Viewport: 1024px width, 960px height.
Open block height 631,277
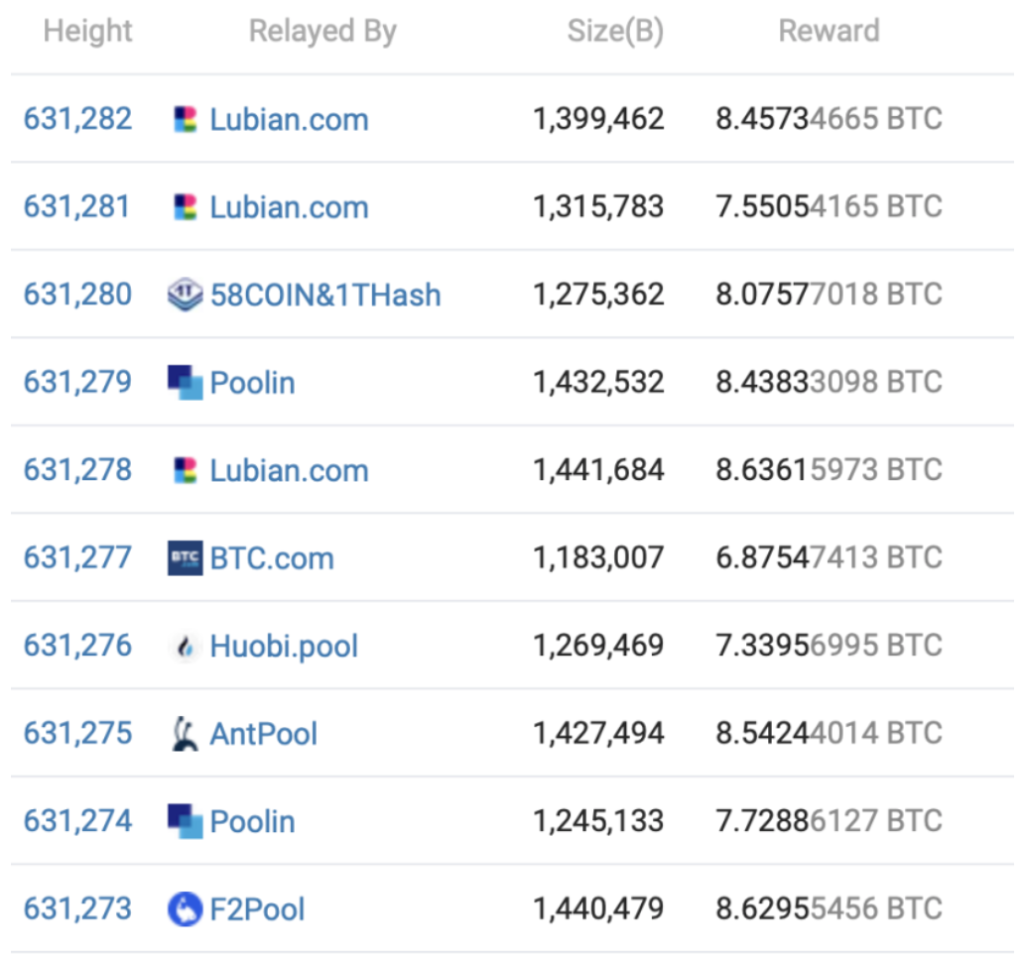pyautogui.click(x=78, y=558)
